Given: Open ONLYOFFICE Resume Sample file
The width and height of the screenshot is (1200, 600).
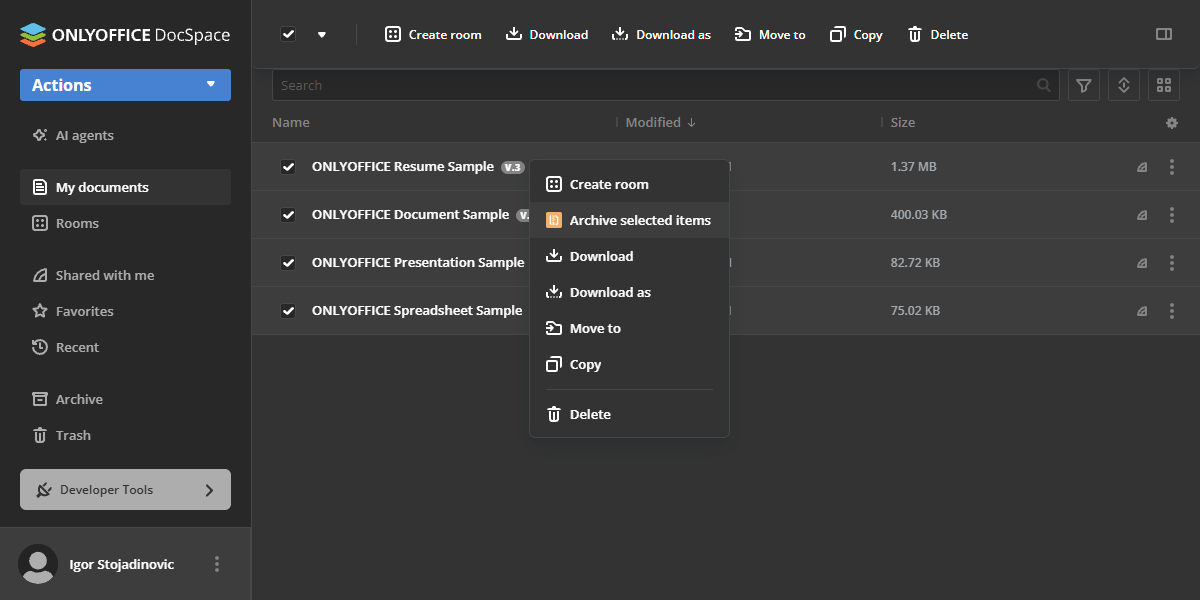Looking at the screenshot, I should pyautogui.click(x=403, y=166).
